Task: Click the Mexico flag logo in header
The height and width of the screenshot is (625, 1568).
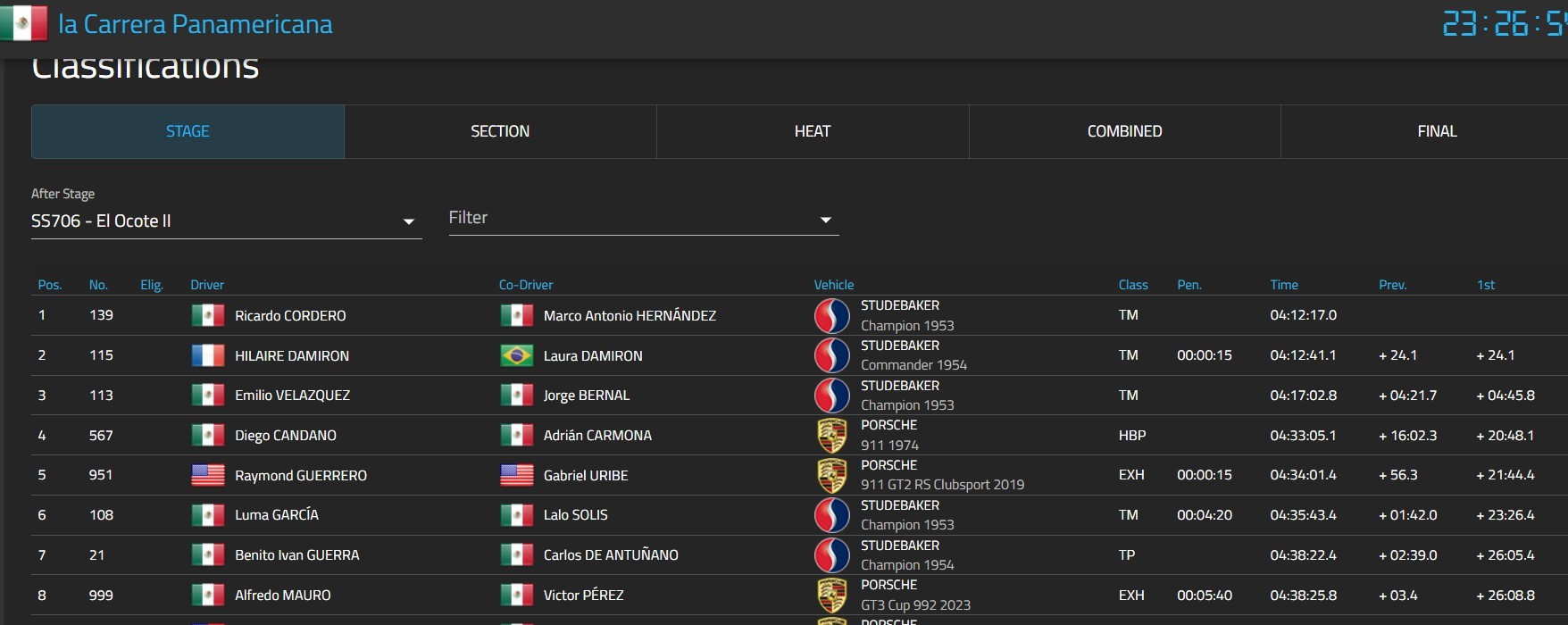Action: pos(25,24)
